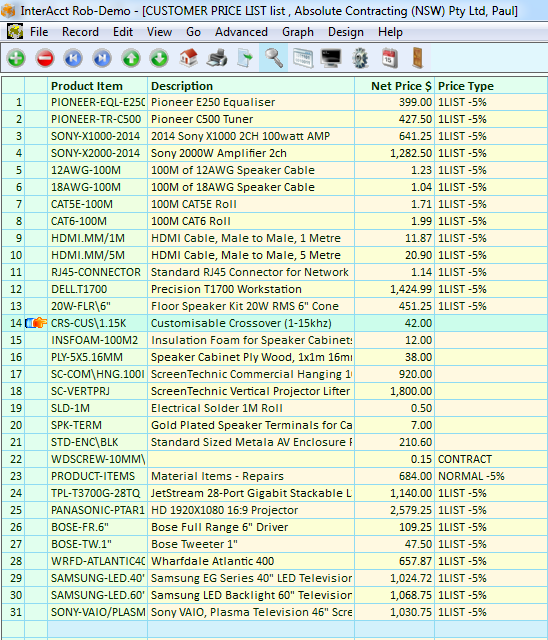
Task: Click the green down arrow icon
Action: [160, 58]
